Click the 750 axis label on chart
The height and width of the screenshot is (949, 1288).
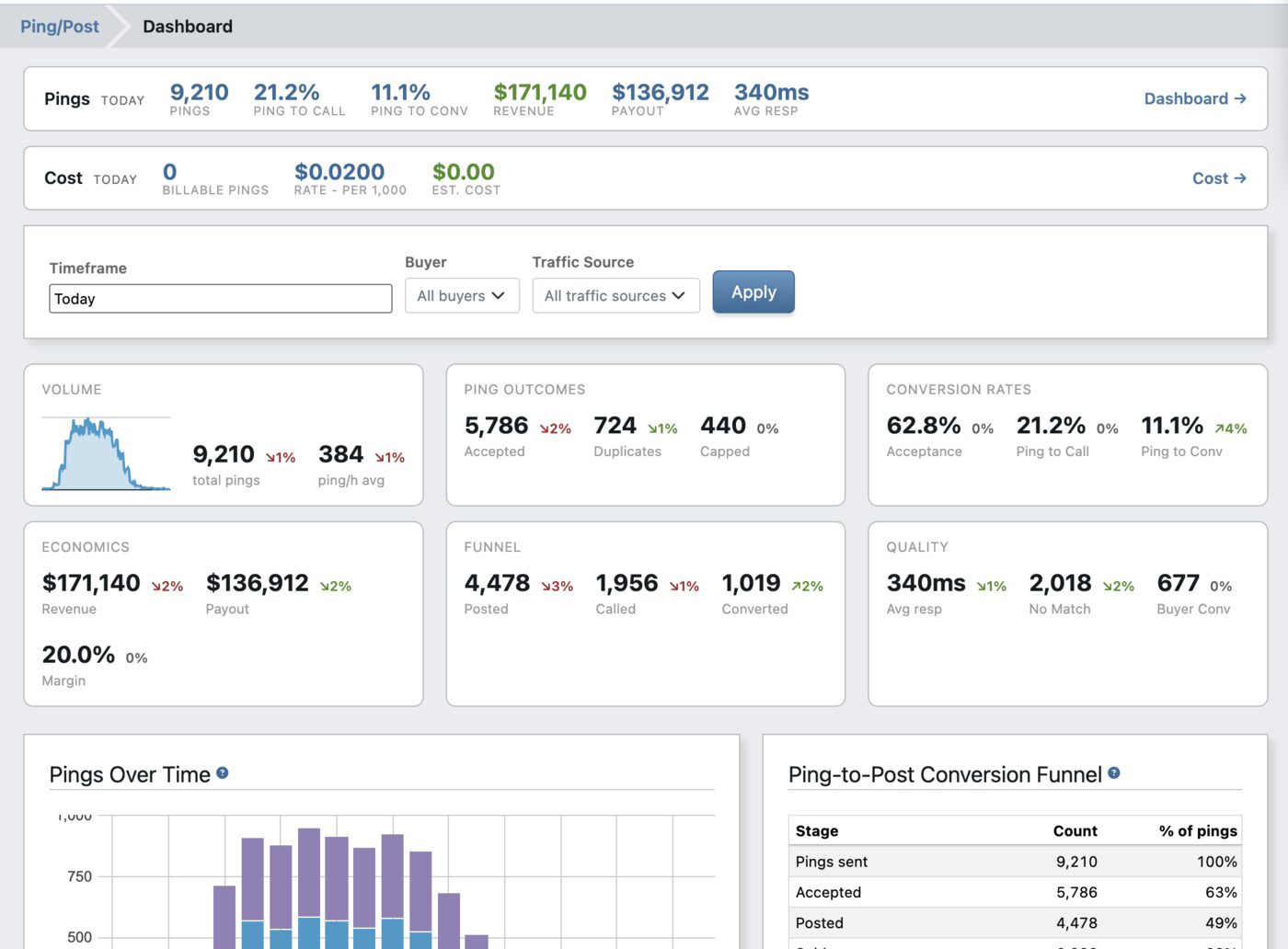(79, 876)
